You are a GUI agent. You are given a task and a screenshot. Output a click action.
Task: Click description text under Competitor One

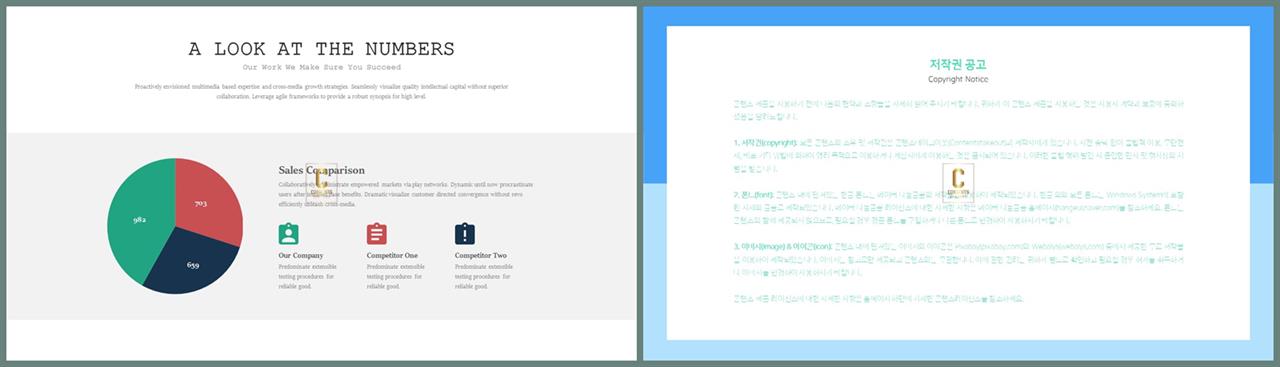pyautogui.click(x=395, y=277)
